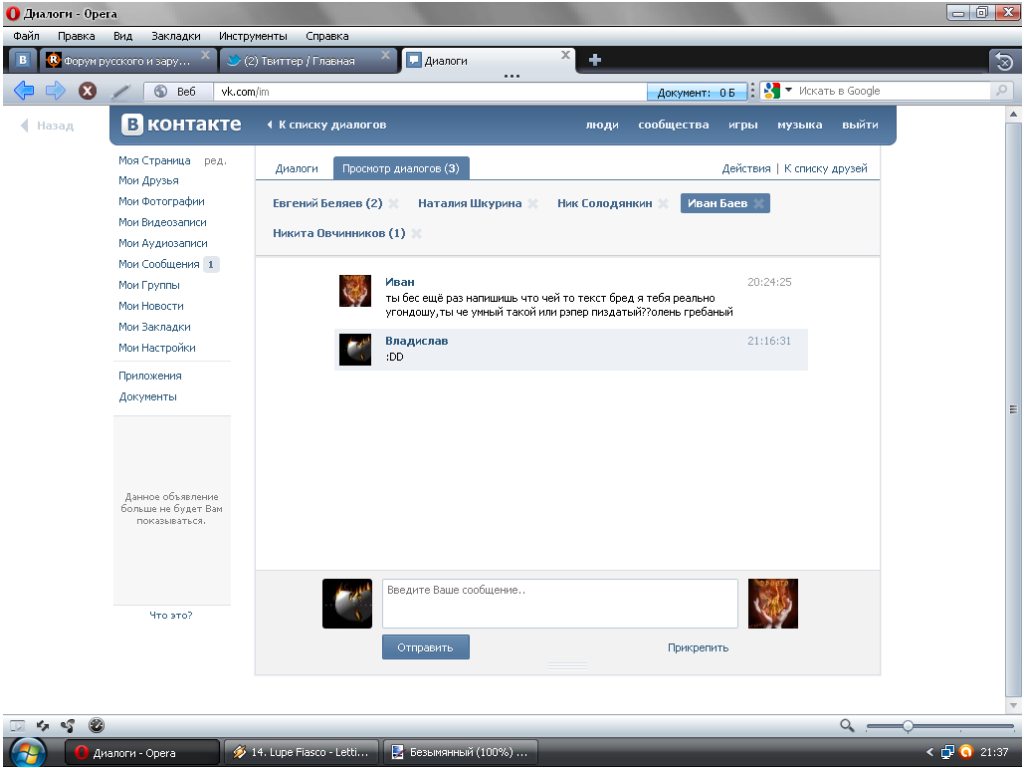Close the Ник Солодянкин dialog tab
The height and width of the screenshot is (768, 1024).
[663, 204]
